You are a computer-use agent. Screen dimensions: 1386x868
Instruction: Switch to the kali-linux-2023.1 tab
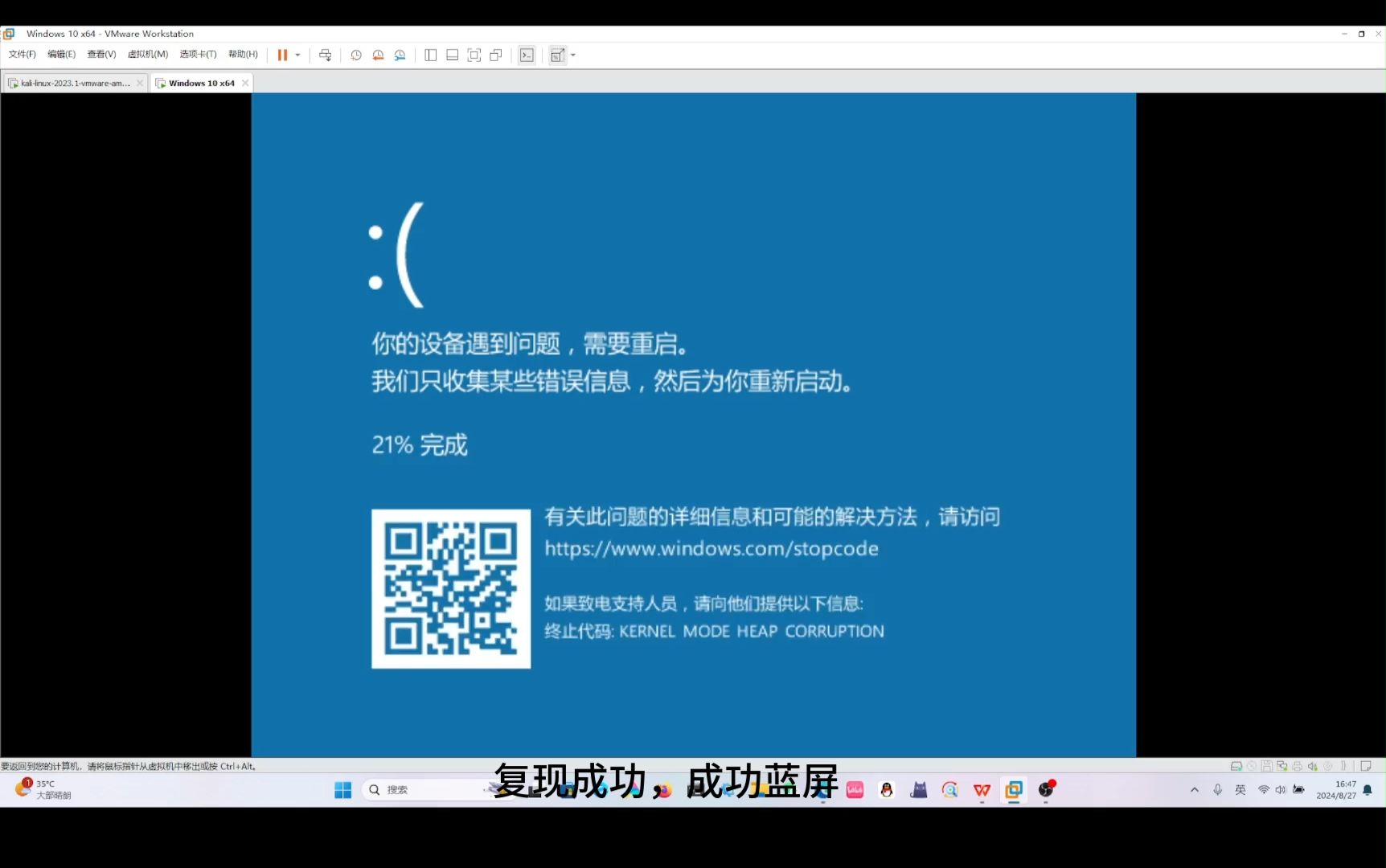pyautogui.click(x=72, y=82)
